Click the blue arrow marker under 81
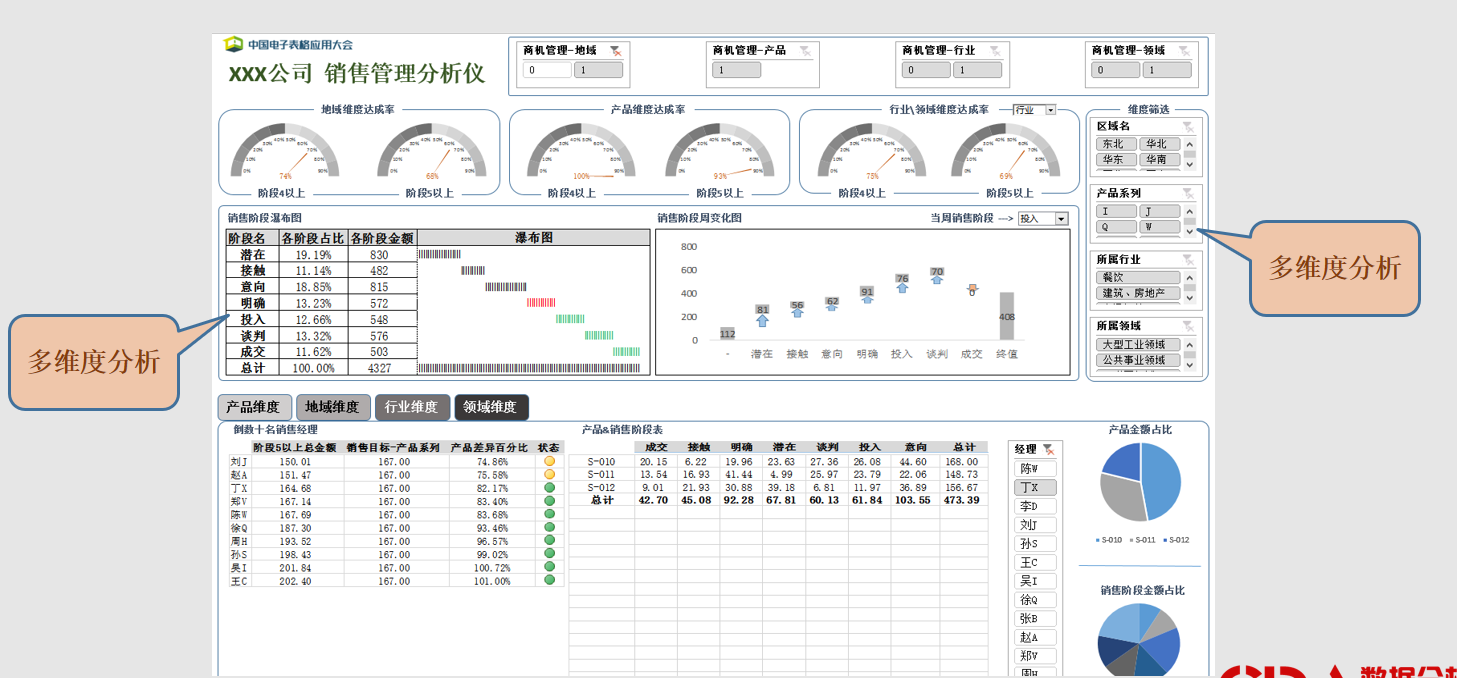The height and width of the screenshot is (678, 1457). pos(763,321)
